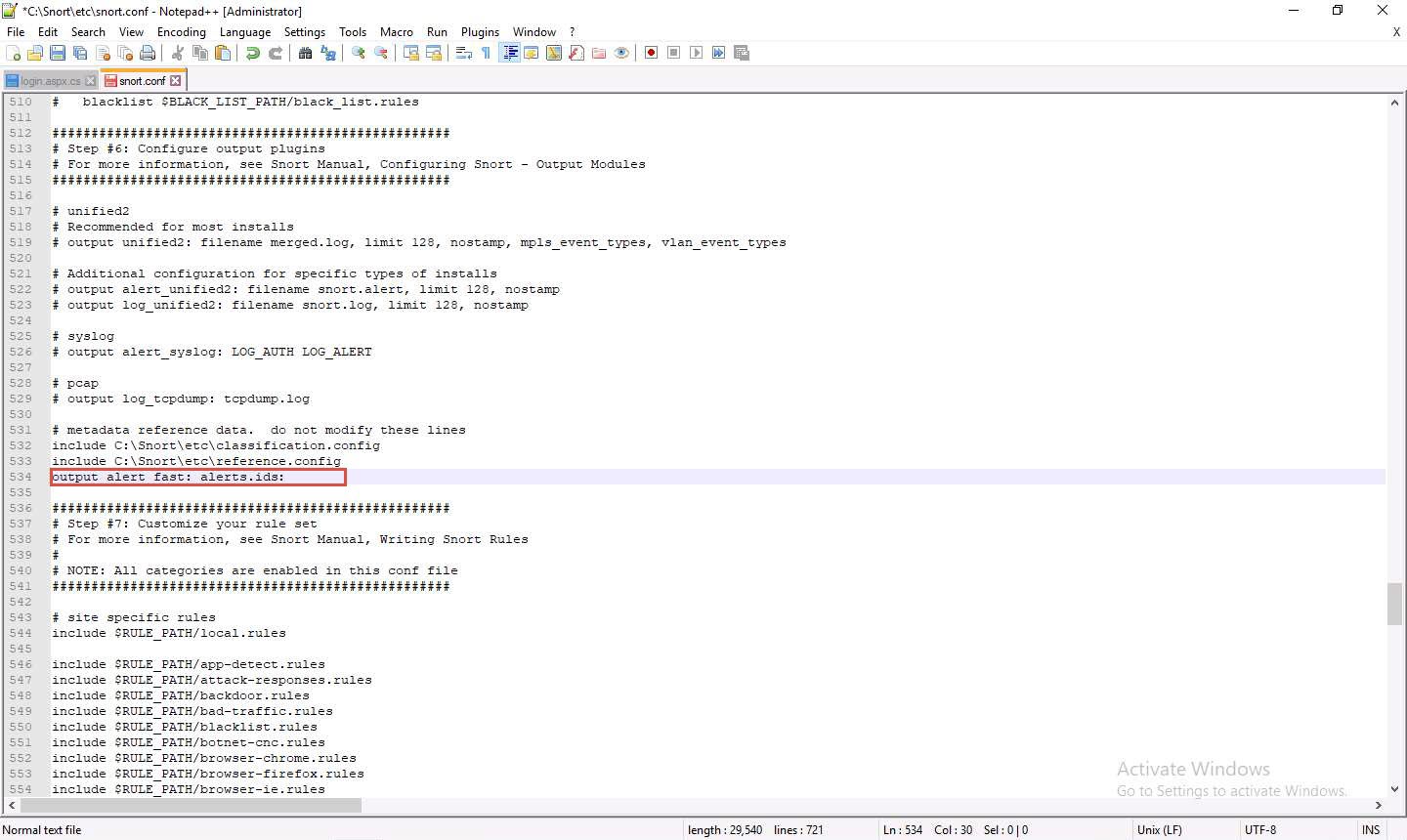Open the Window menu
Screen dimensions: 1407x840
point(534,32)
